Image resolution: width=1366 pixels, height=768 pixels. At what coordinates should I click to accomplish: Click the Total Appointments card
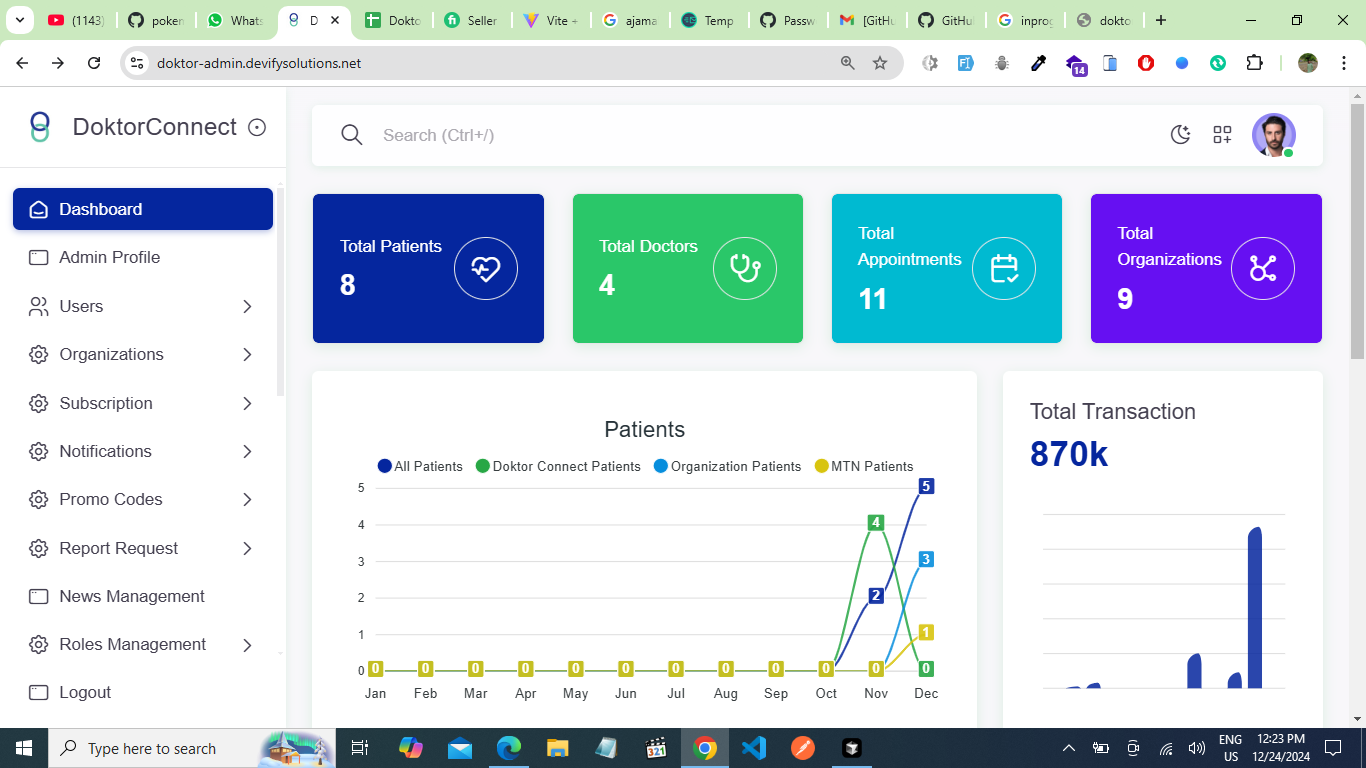point(947,268)
